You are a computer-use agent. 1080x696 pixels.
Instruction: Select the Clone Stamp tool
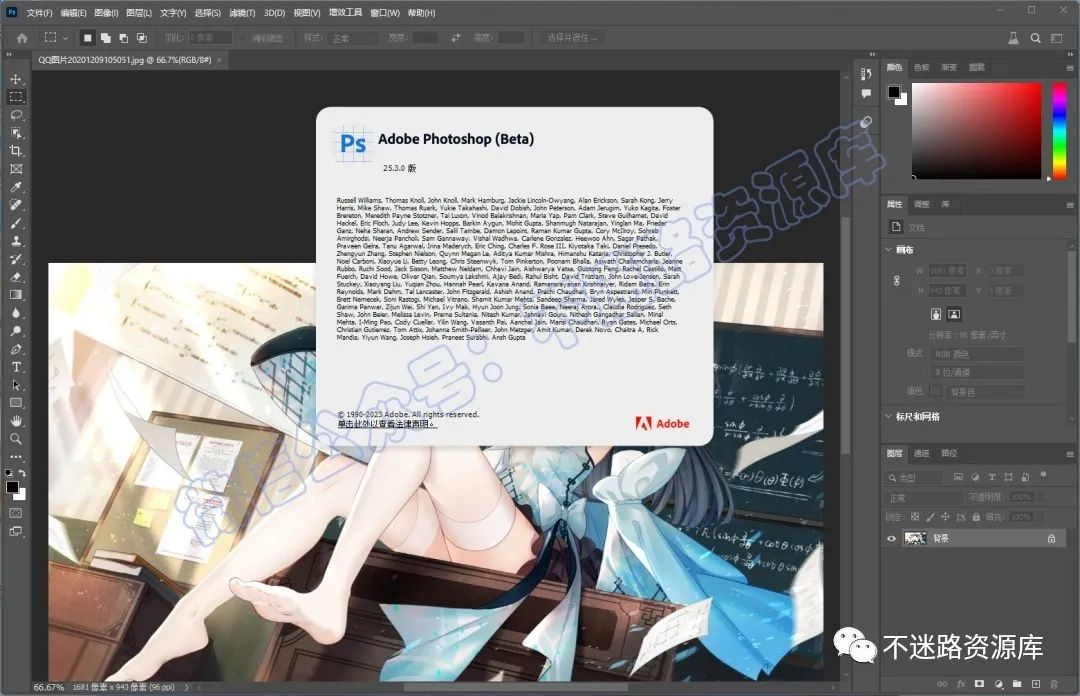16,241
